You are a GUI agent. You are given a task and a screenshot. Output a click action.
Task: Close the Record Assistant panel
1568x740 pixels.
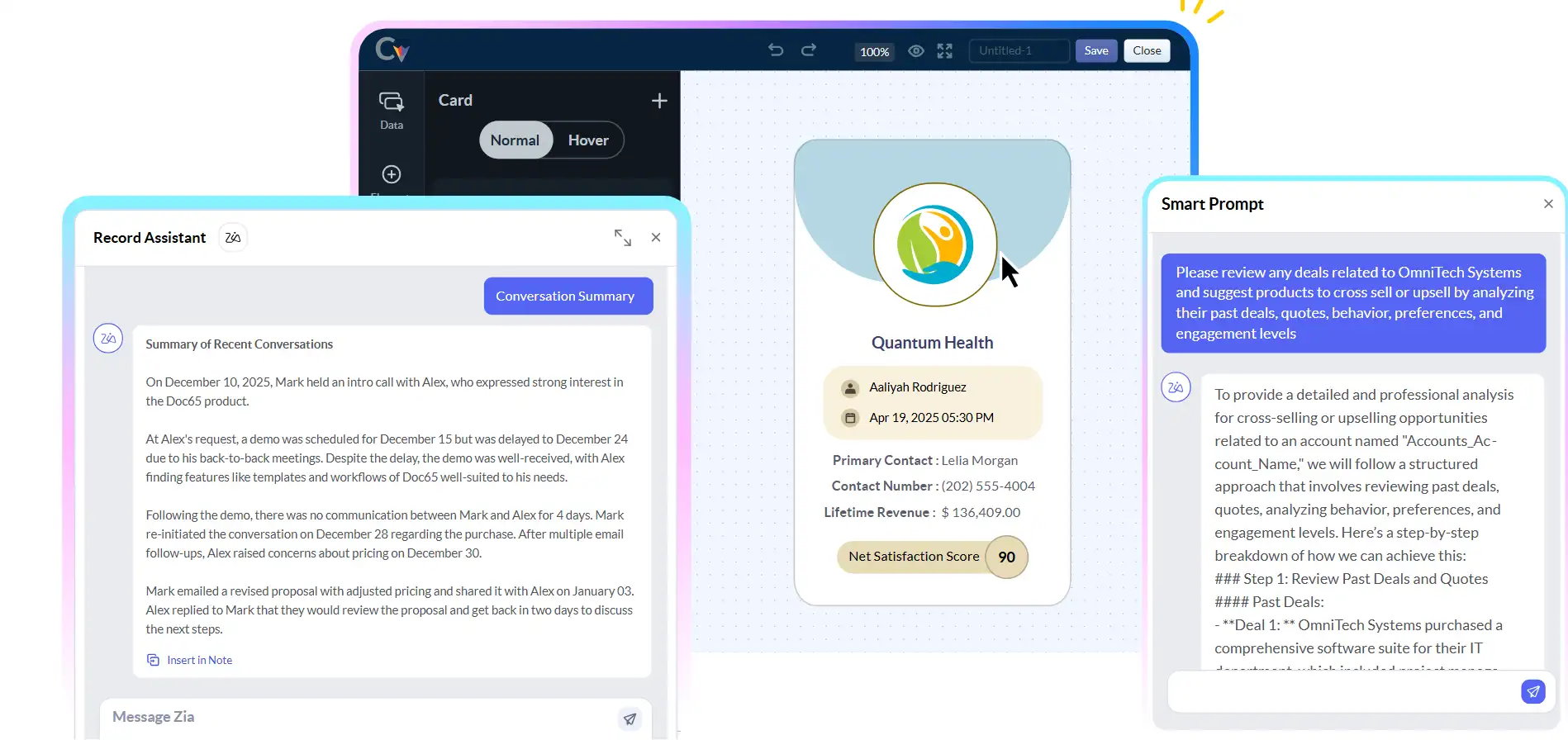click(x=656, y=238)
